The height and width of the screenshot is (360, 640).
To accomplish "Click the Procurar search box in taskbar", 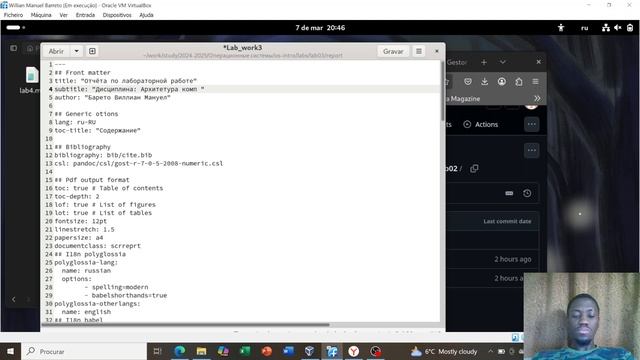I will point(84,351).
